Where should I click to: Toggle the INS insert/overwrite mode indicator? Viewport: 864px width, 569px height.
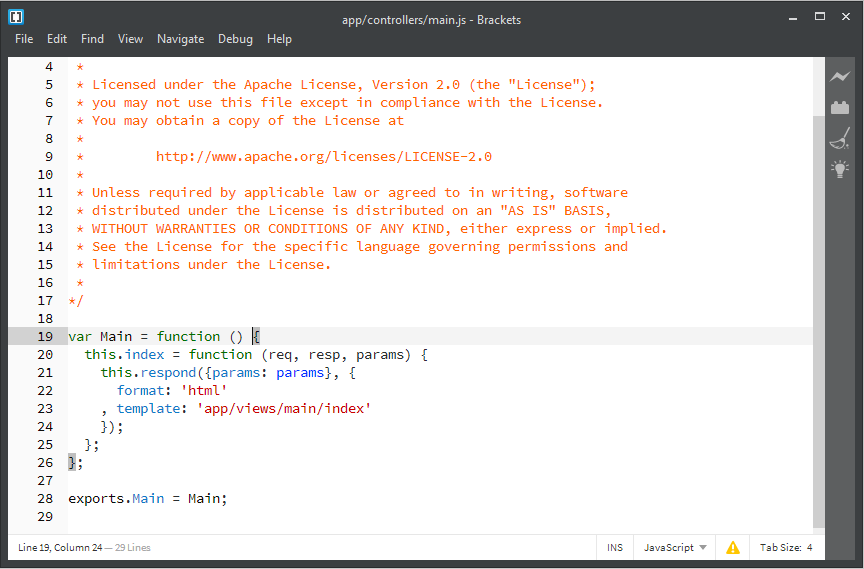615,548
